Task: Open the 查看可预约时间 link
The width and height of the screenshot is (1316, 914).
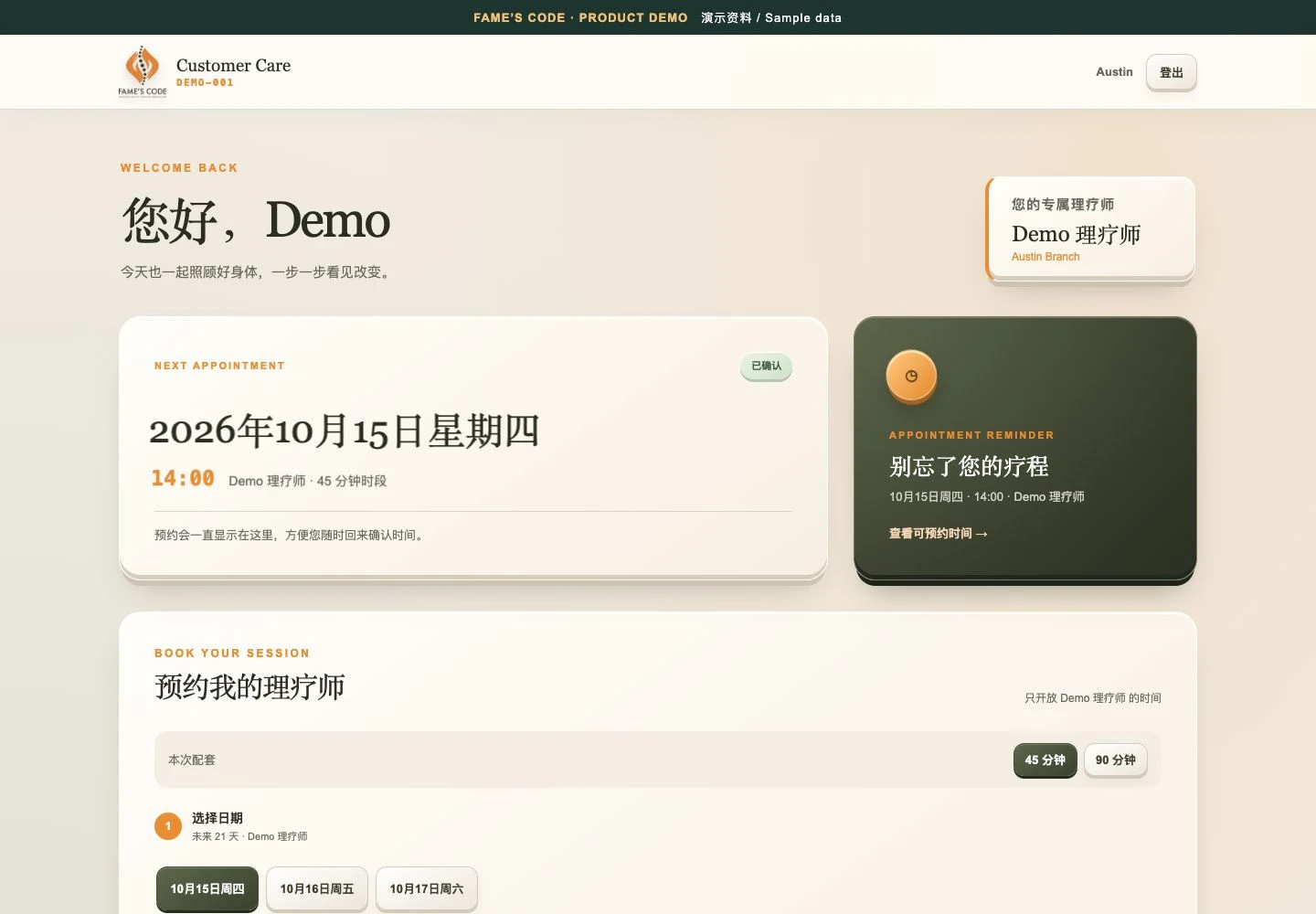Action: point(939,534)
